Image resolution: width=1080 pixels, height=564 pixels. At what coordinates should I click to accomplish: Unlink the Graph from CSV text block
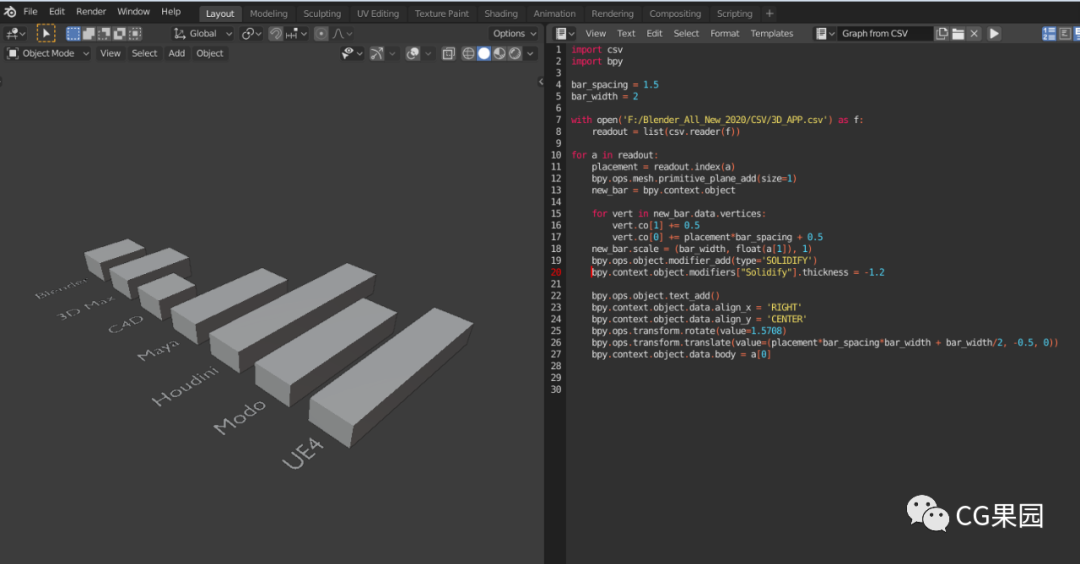point(974,33)
